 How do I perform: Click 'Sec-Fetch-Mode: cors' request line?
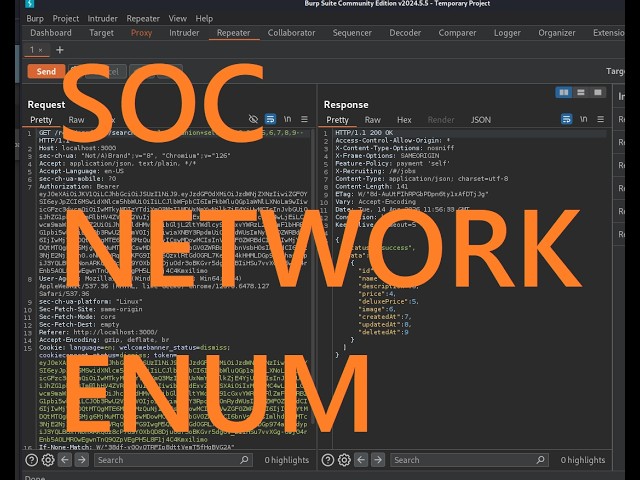click(x=77, y=317)
